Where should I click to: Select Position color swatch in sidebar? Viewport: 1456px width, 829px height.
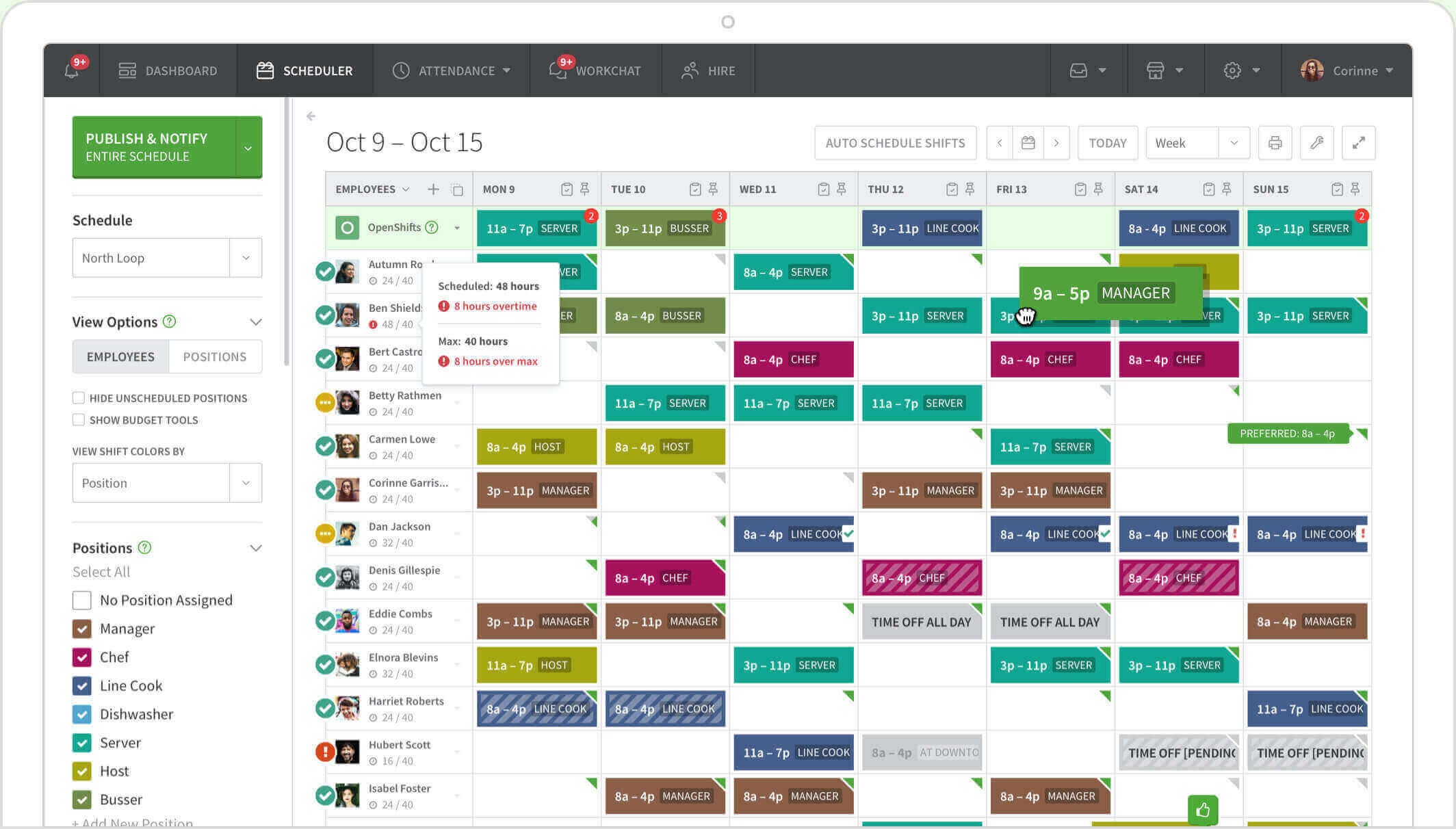click(x=165, y=483)
